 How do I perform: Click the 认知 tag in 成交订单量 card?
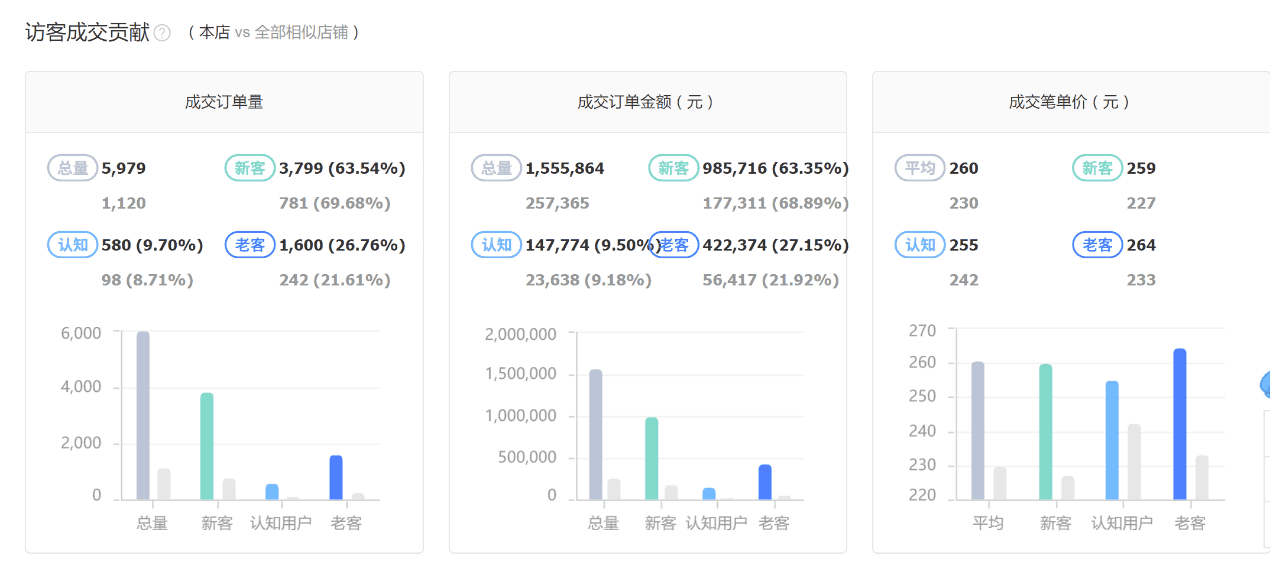pos(73,245)
